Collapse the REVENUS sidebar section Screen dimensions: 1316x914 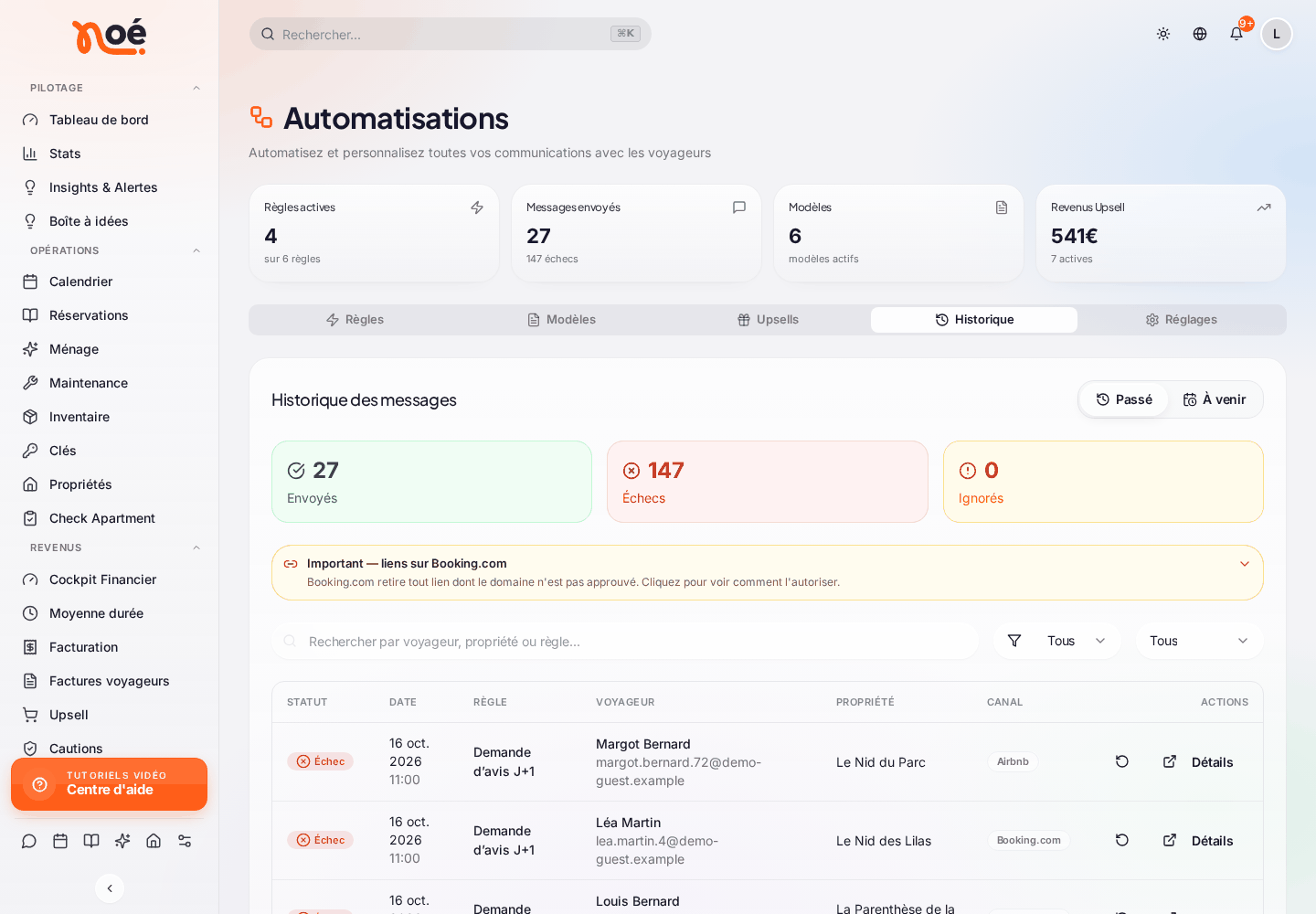[x=196, y=547]
